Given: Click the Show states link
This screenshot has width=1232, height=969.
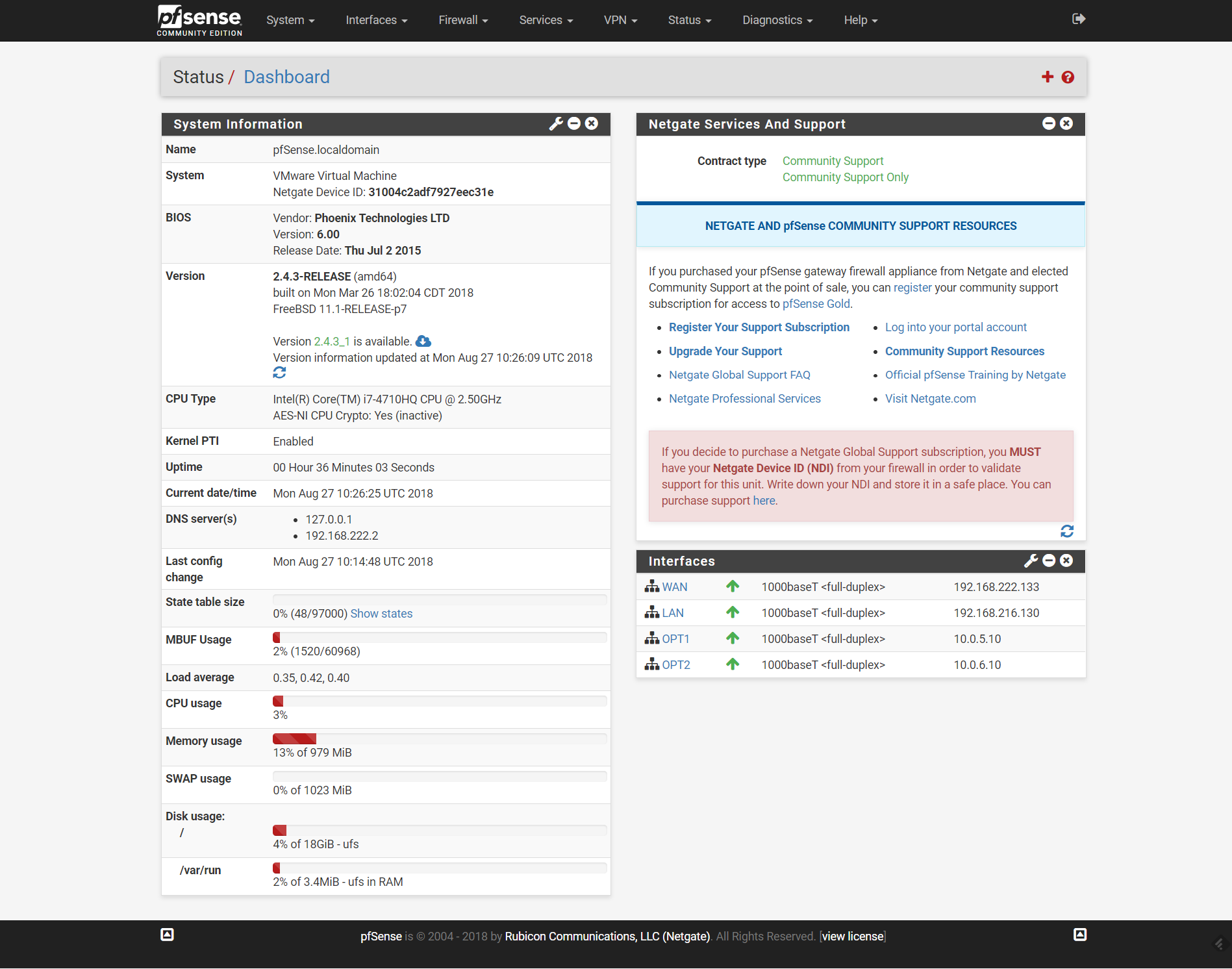Looking at the screenshot, I should point(381,614).
